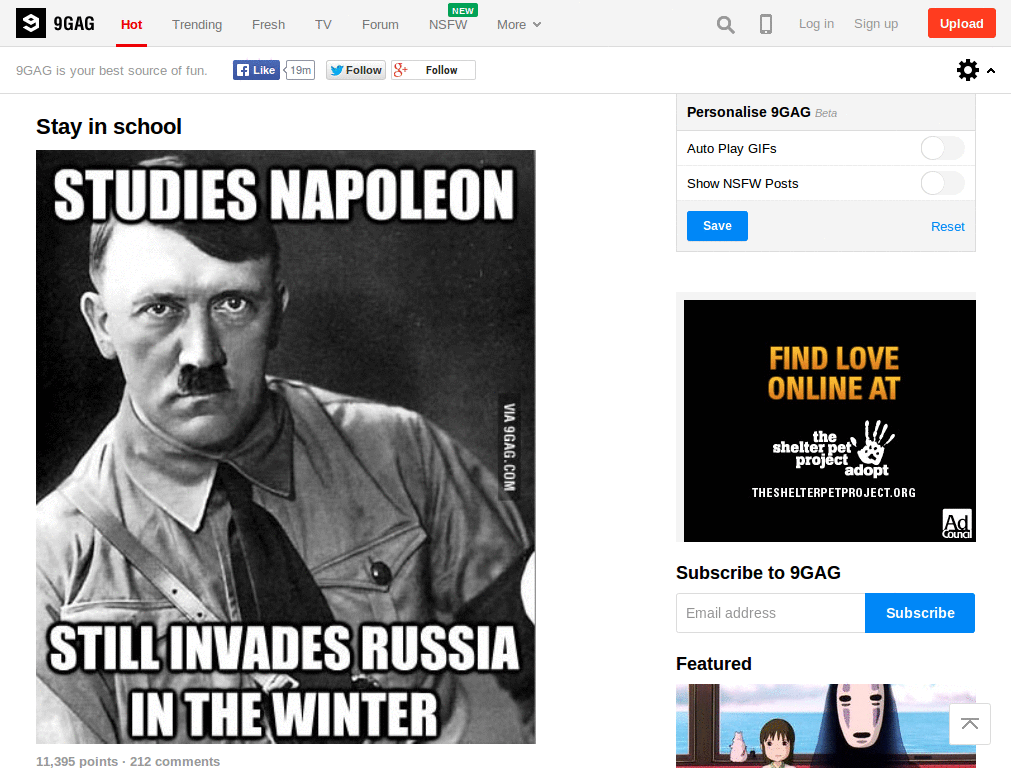Image resolution: width=1024 pixels, height=768 pixels.
Task: Click the Ad Council logo in the ad
Action: pos(957,524)
